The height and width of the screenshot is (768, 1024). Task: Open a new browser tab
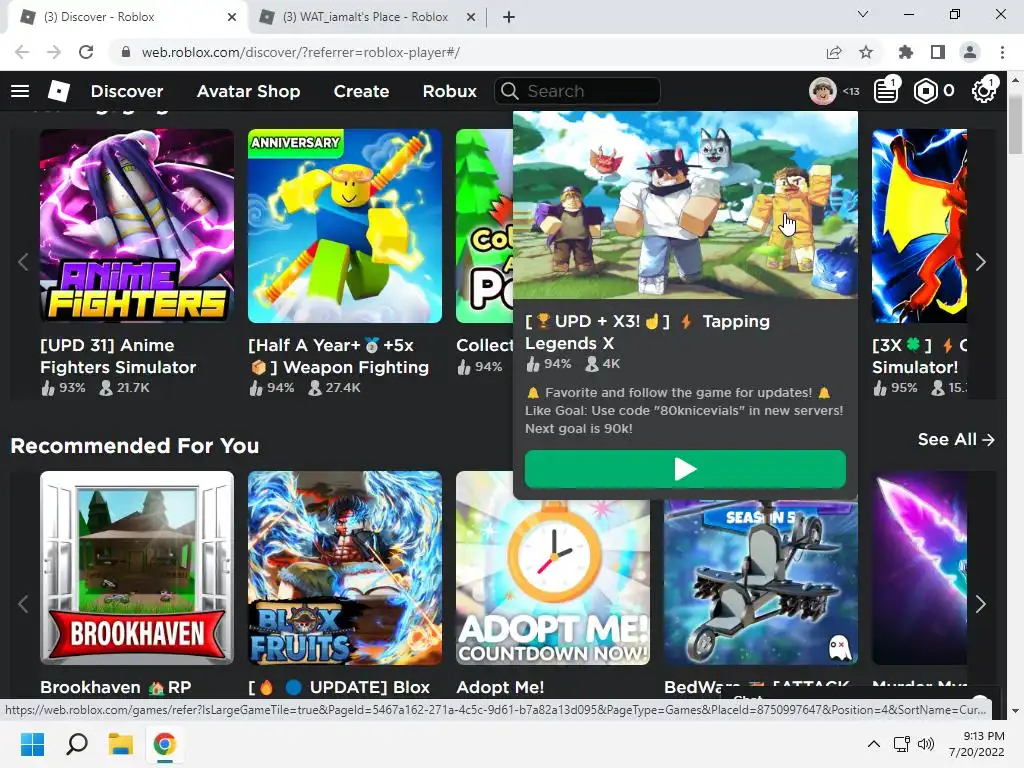coord(509,17)
